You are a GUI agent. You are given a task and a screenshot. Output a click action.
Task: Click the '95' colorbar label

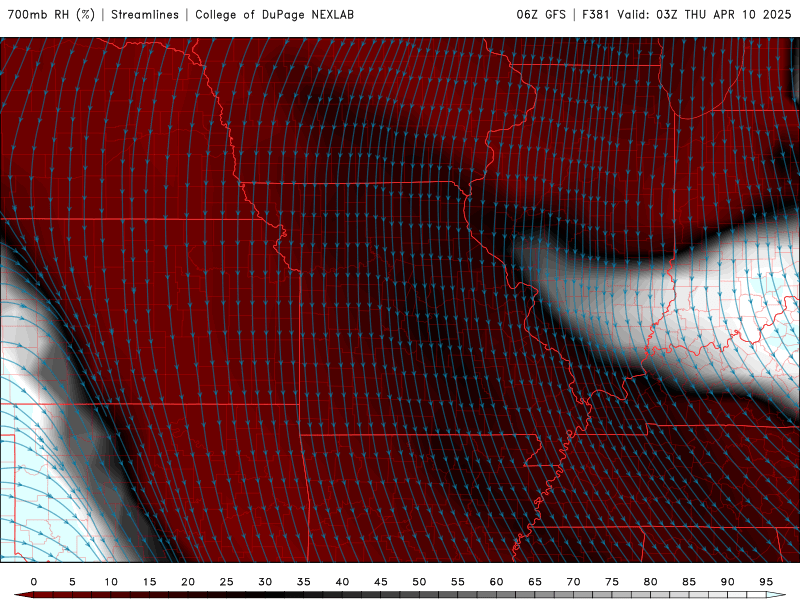pyautogui.click(x=766, y=582)
